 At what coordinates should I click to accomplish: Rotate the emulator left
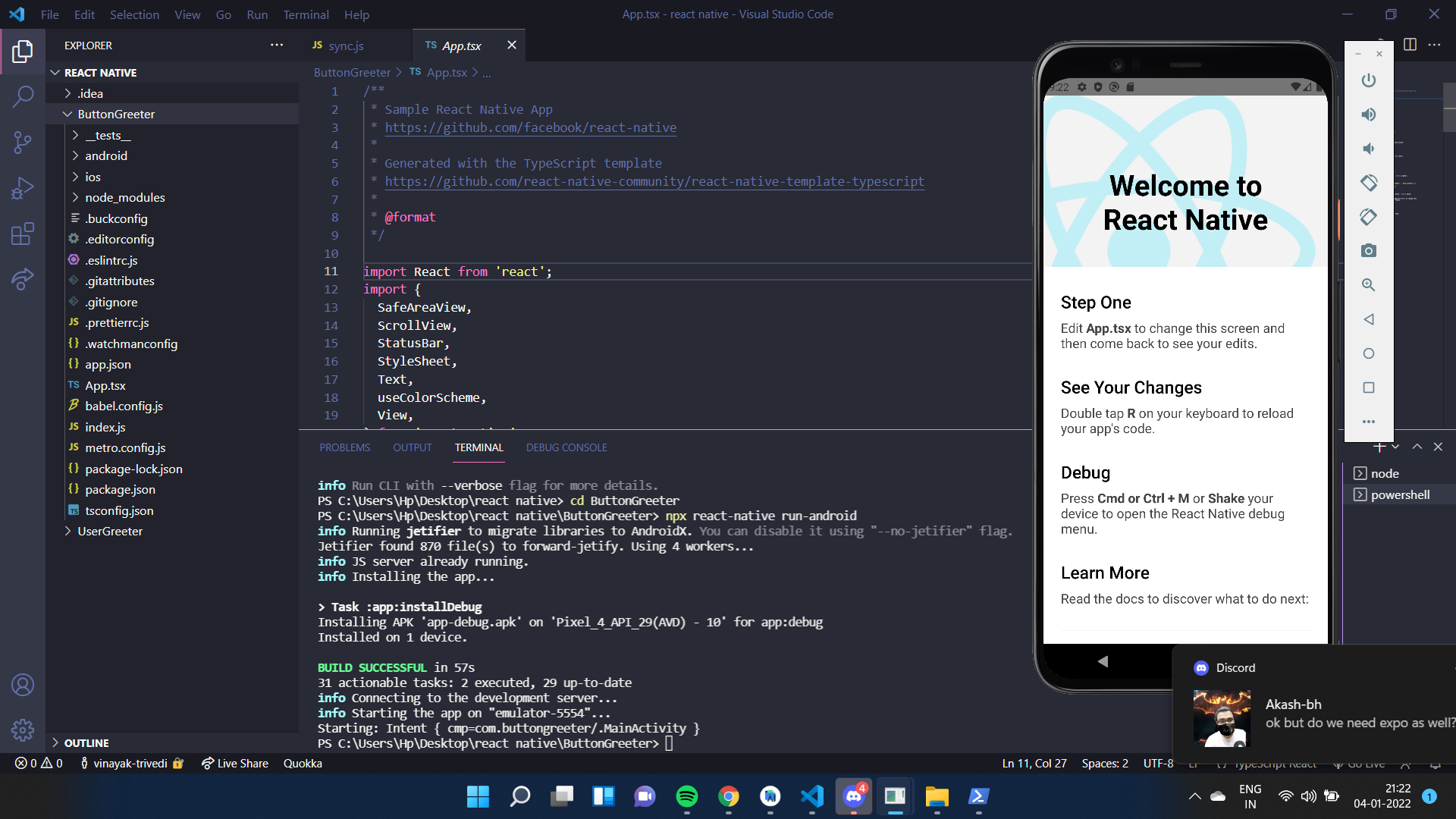coord(1369,183)
